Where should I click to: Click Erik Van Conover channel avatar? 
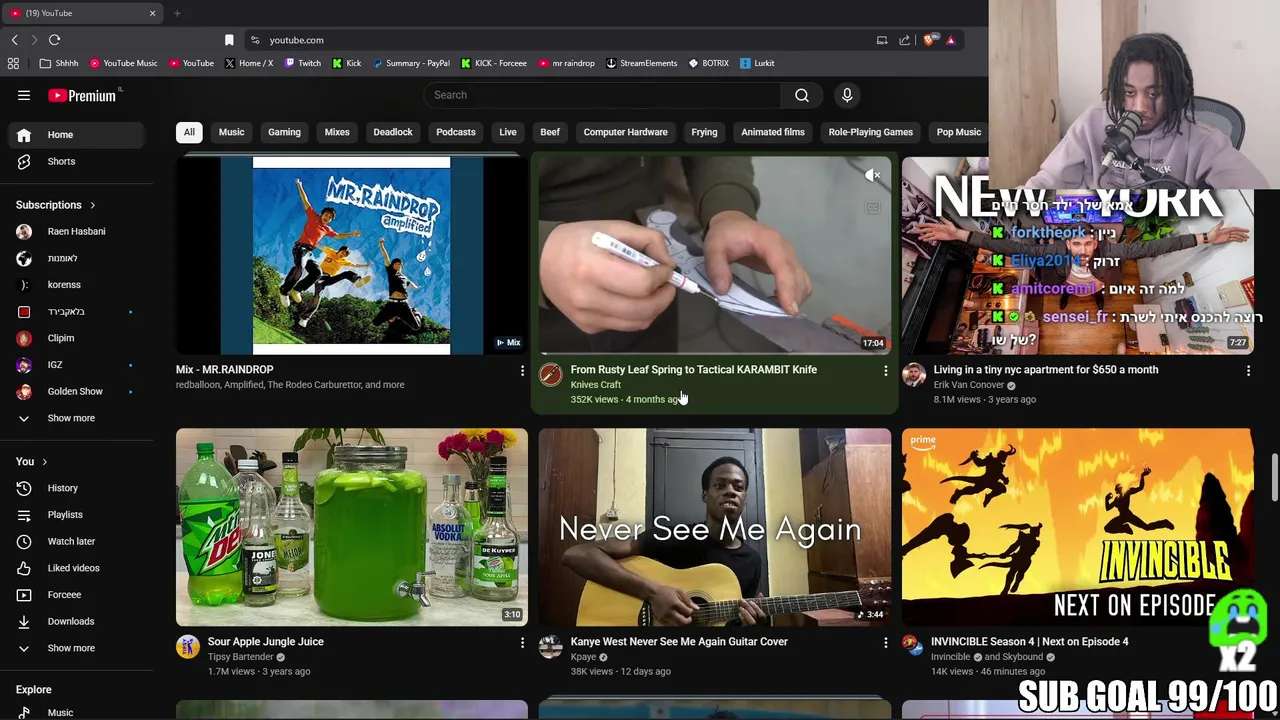(x=914, y=375)
